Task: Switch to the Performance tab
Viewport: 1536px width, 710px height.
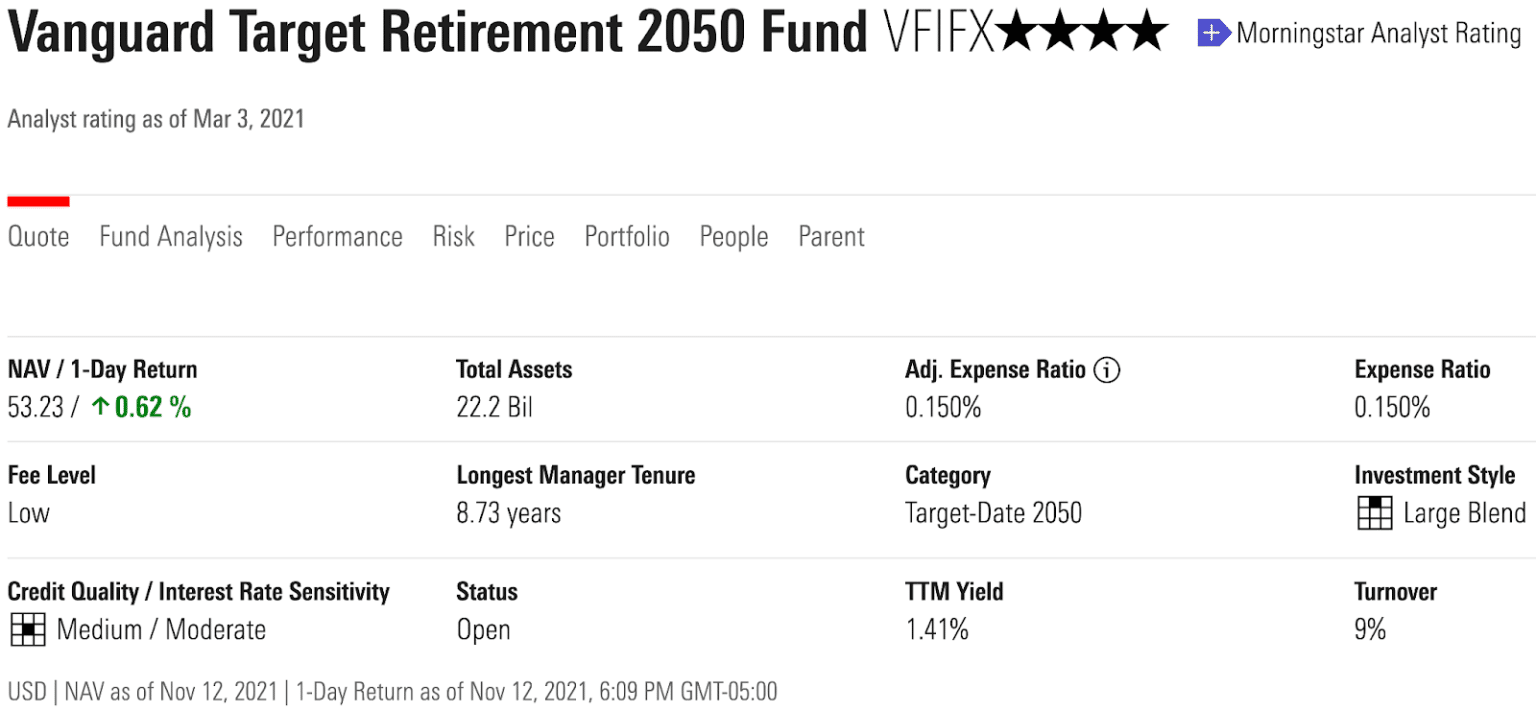Action: tap(337, 236)
